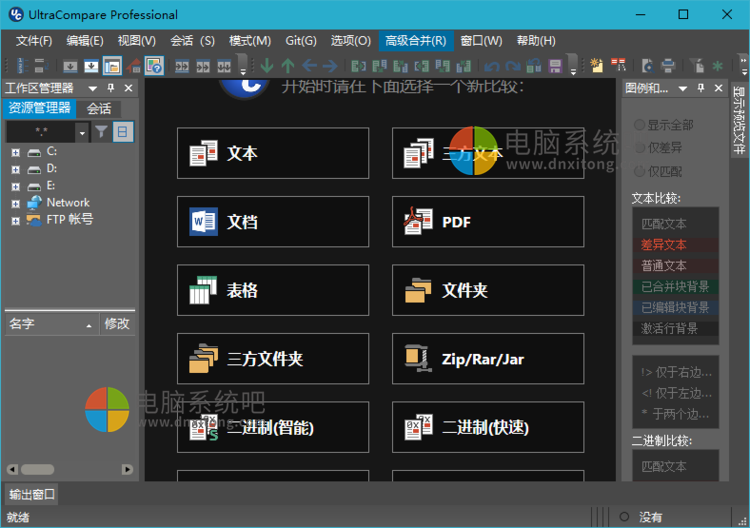The image size is (750, 528).
Task: Close the legend panel
Action: coord(718,88)
